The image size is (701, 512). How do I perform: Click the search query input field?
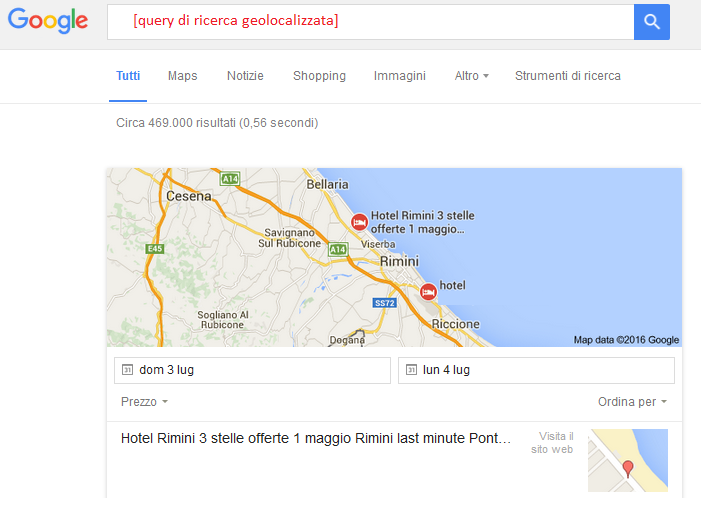click(x=370, y=22)
